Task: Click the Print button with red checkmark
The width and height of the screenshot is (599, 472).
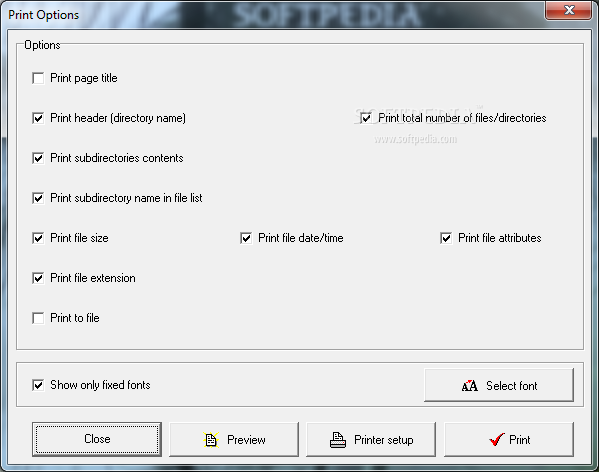Action: point(509,440)
